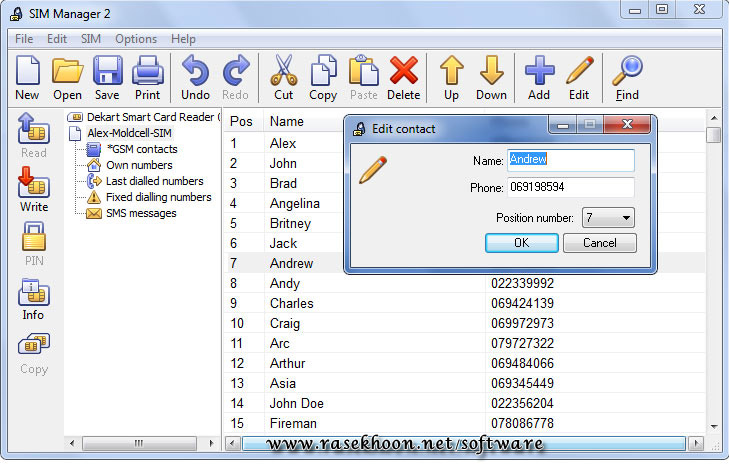Select contact row John Doe
This screenshot has width=729, height=465.
[465, 403]
